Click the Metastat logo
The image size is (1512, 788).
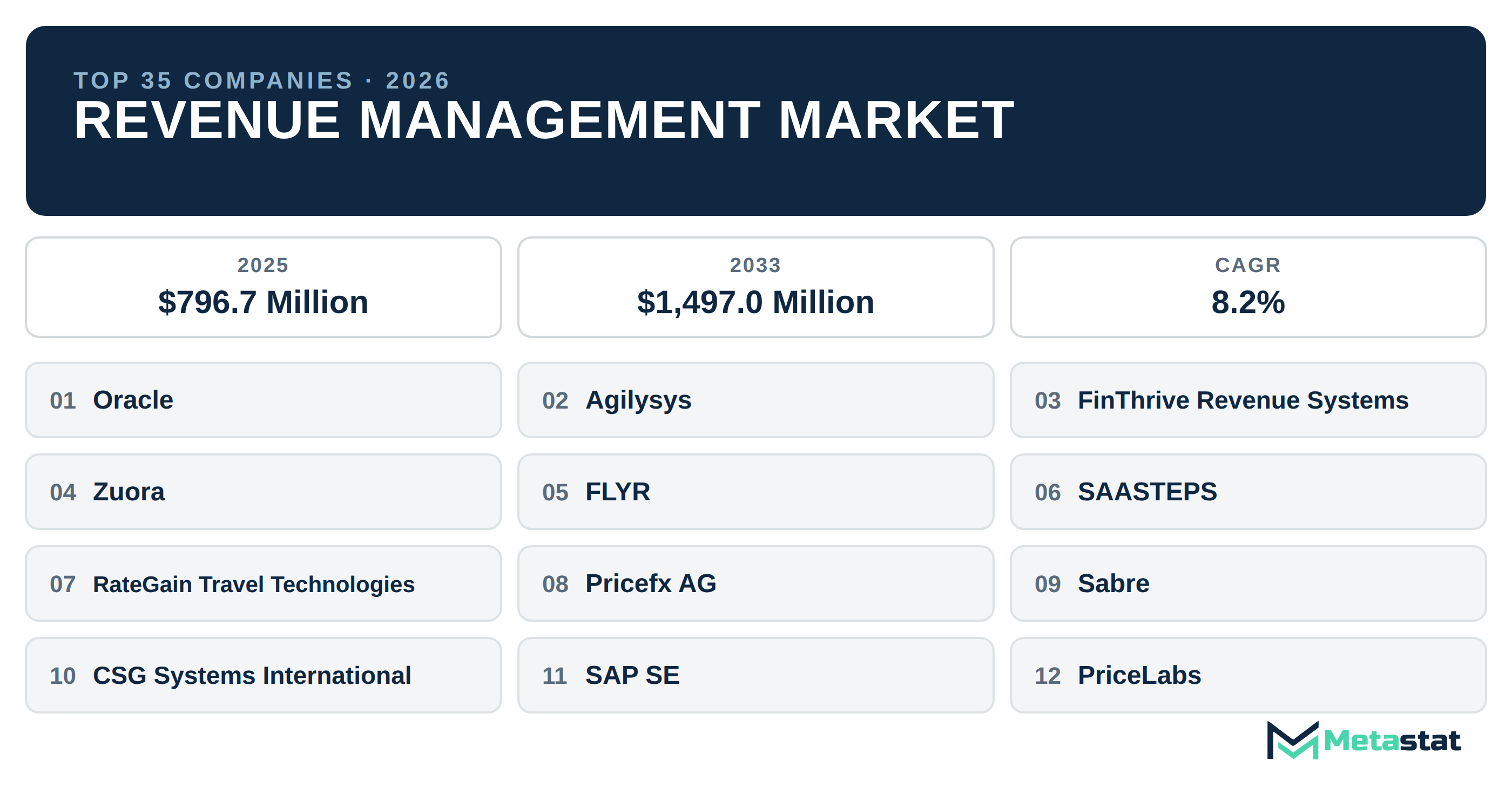pos(1363,741)
